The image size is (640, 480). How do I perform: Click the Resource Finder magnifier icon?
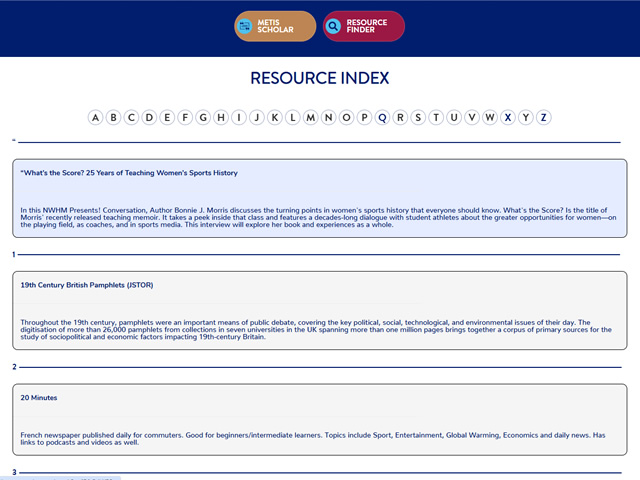[333, 27]
